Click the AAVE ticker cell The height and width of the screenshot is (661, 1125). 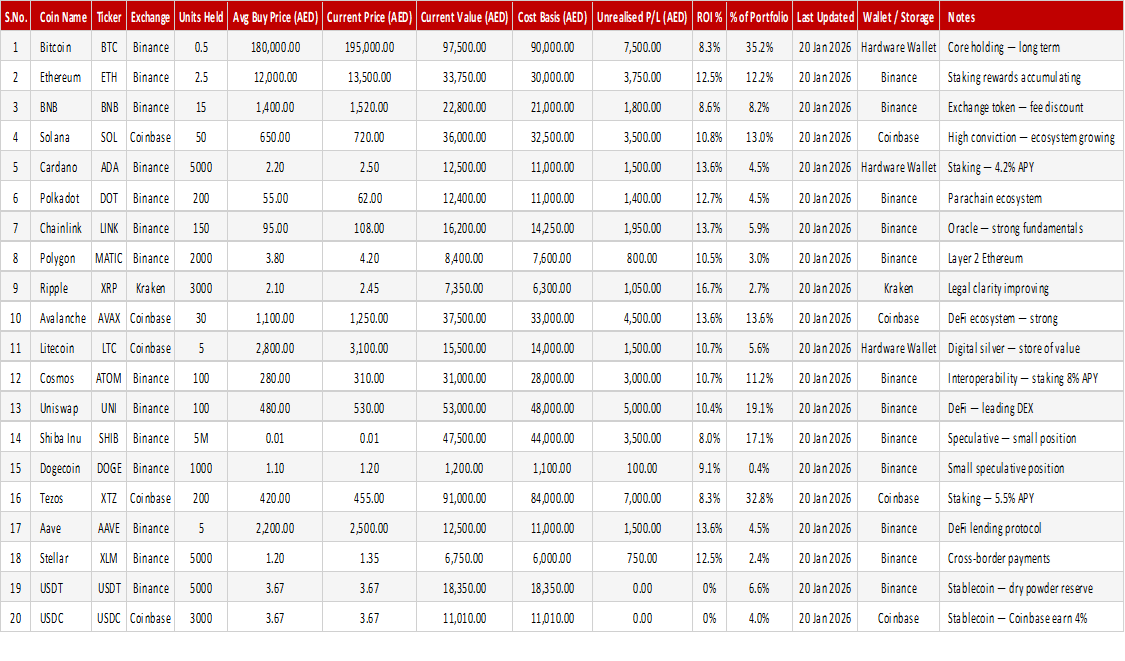(109, 528)
